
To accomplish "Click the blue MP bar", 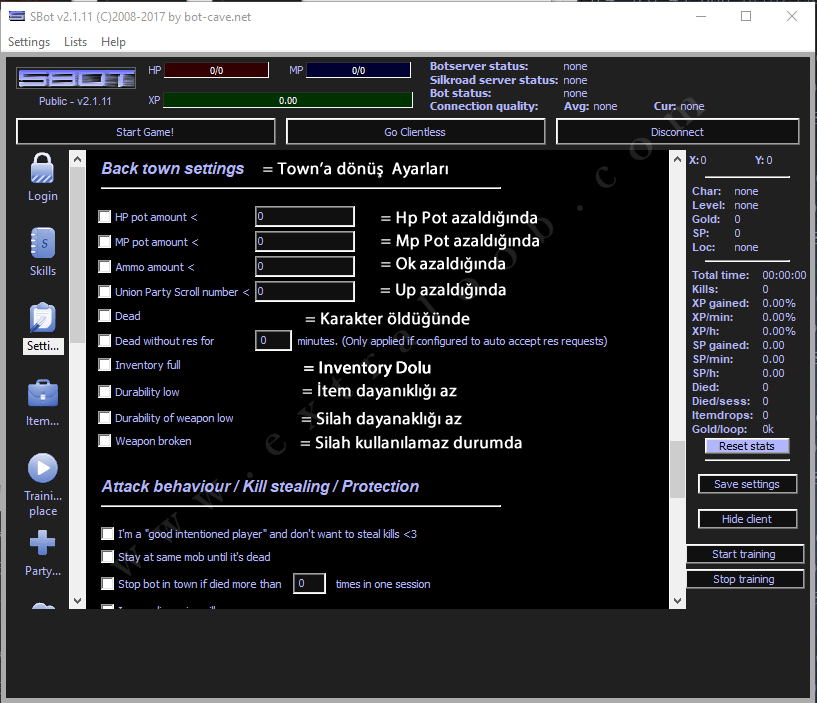I will coord(358,70).
